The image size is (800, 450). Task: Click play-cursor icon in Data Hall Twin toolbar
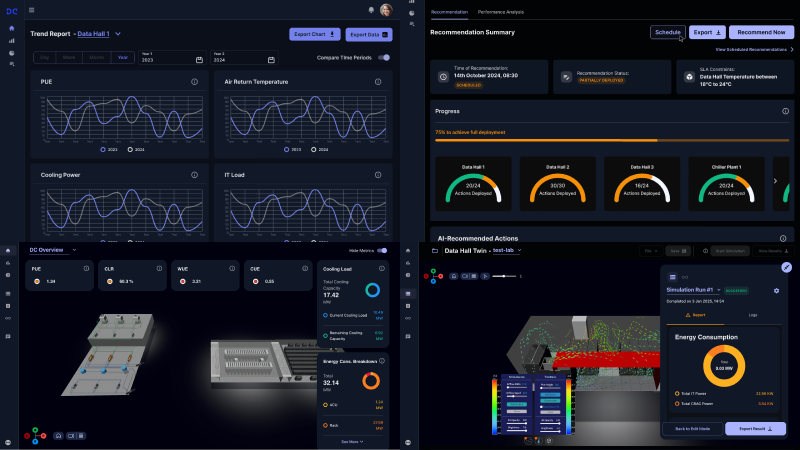coord(485,276)
